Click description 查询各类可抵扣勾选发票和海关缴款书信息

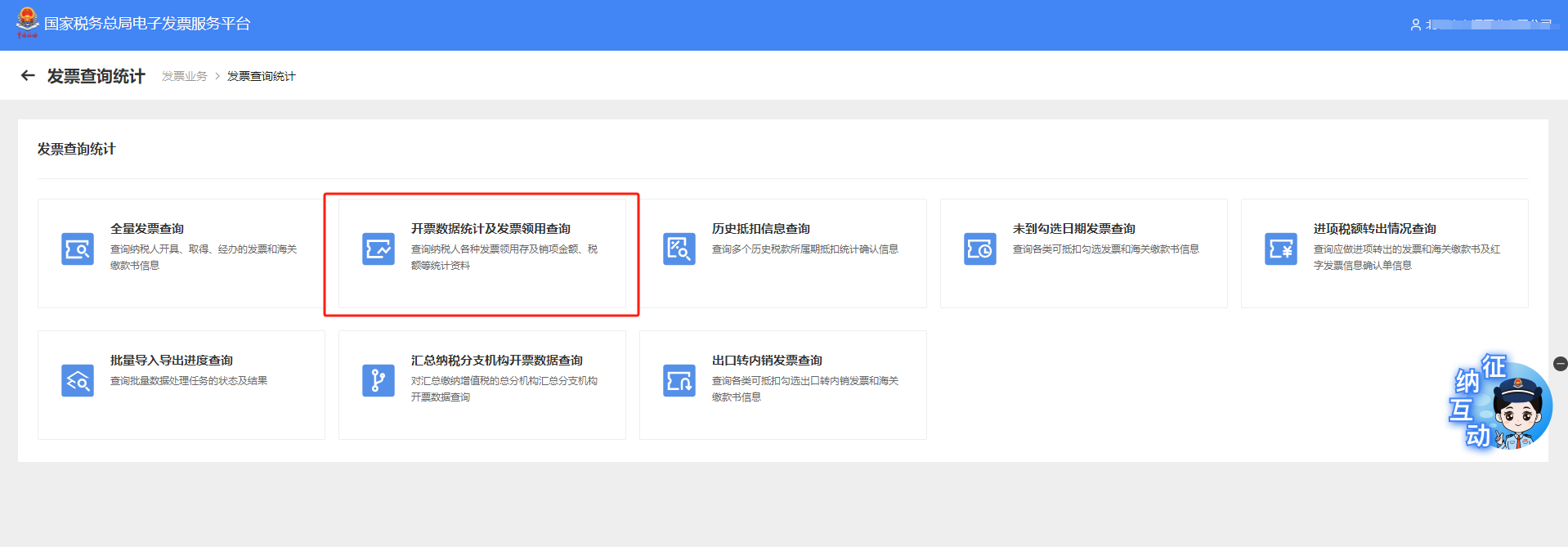click(1106, 249)
